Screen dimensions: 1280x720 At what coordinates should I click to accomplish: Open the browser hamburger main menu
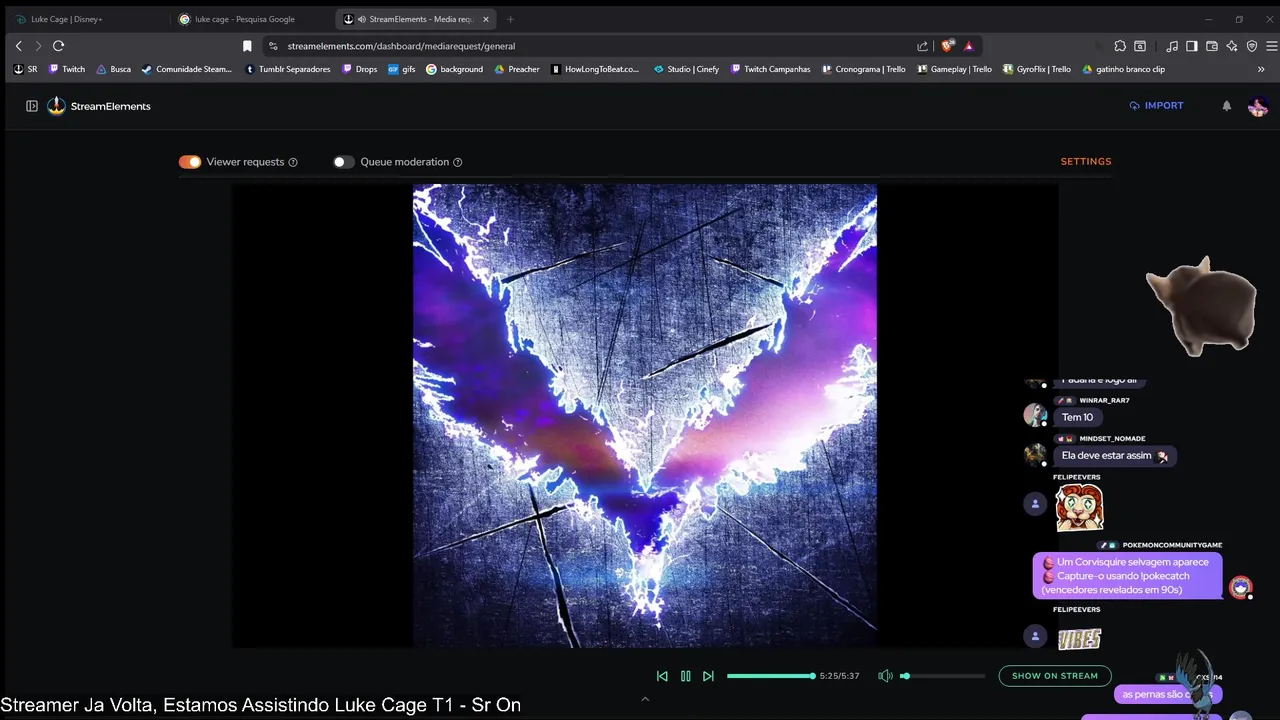[x=1272, y=46]
